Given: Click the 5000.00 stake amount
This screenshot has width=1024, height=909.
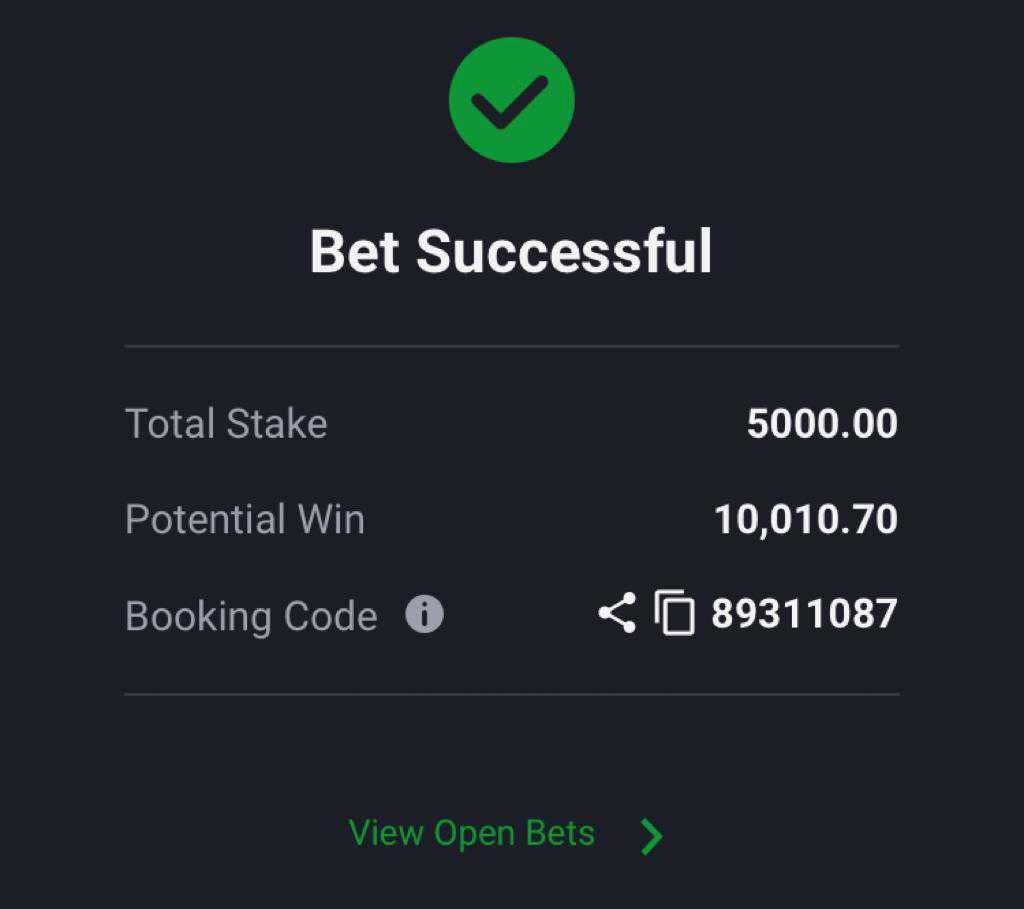Looking at the screenshot, I should coord(822,424).
